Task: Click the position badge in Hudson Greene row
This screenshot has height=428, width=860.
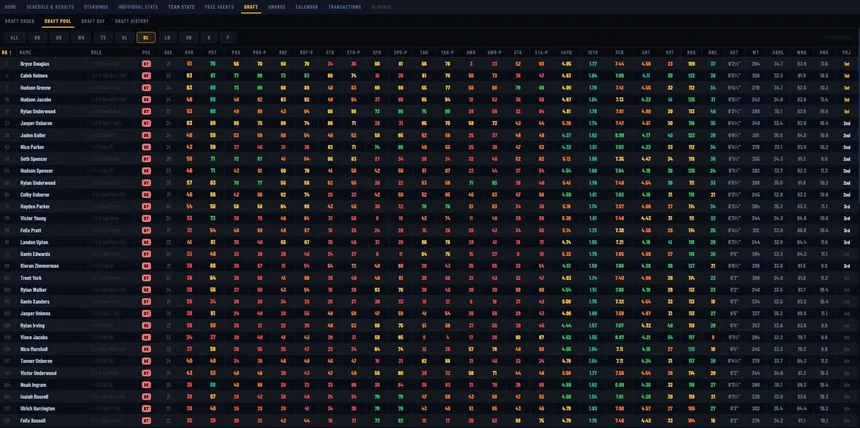Action: tap(146, 88)
